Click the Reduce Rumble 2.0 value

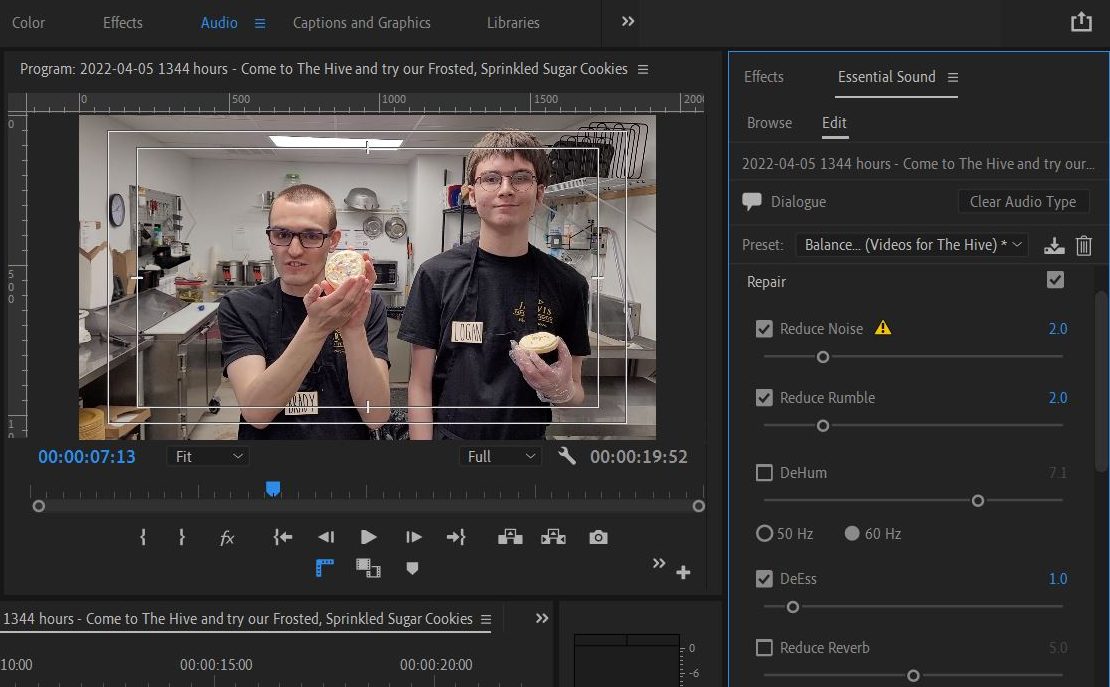pos(1058,397)
